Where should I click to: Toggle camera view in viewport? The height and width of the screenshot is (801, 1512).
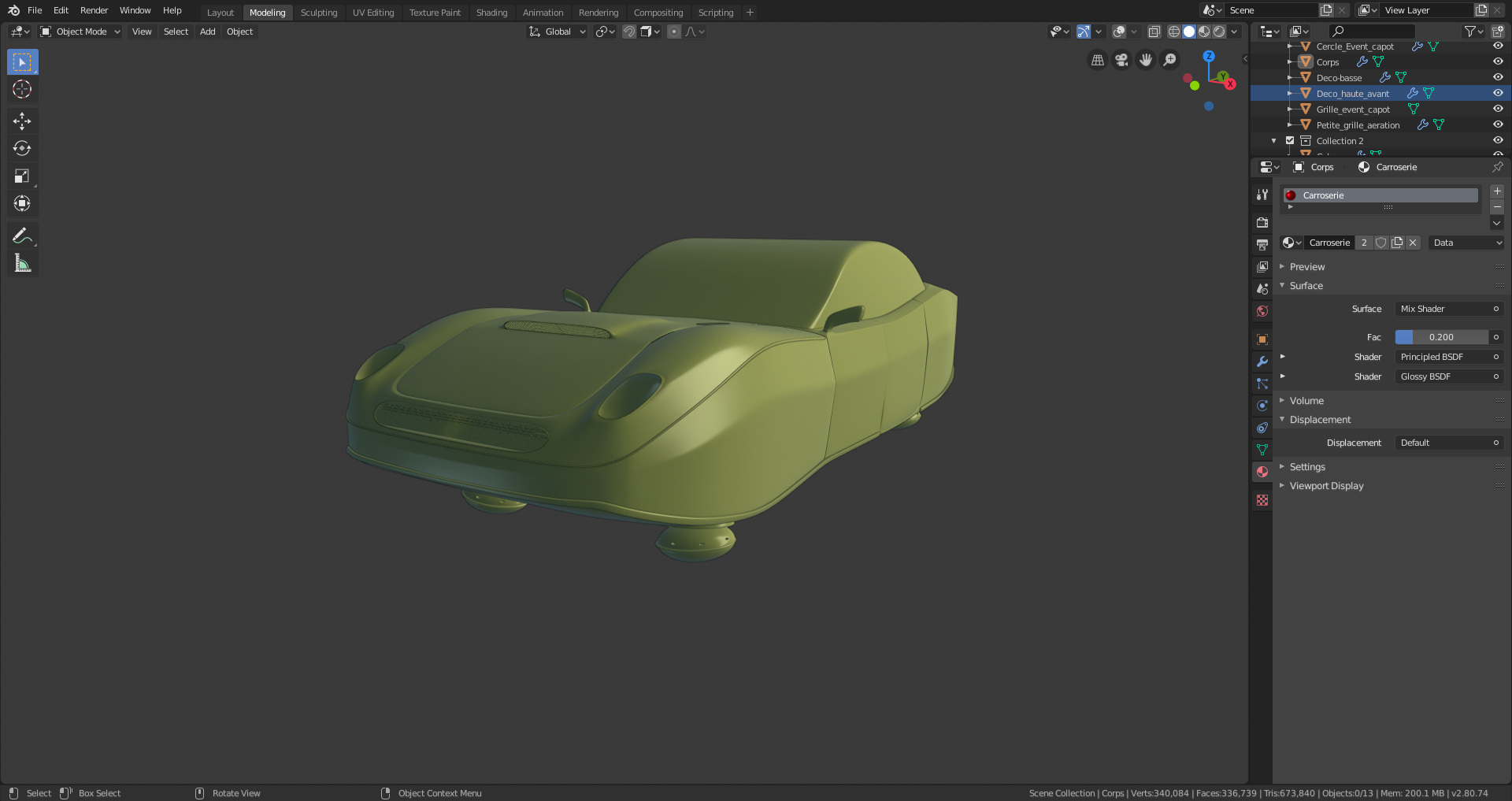coord(1121,60)
